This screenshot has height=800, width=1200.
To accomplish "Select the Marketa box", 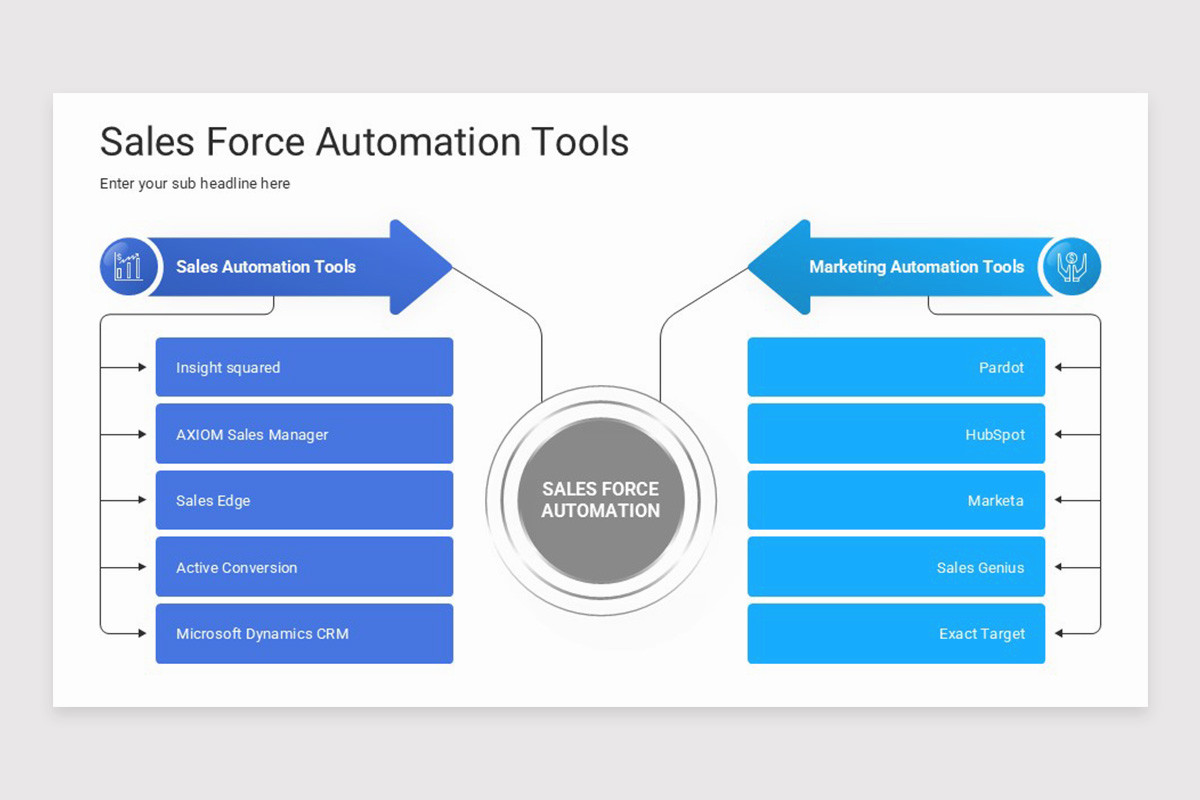I will pyautogui.click(x=896, y=500).
